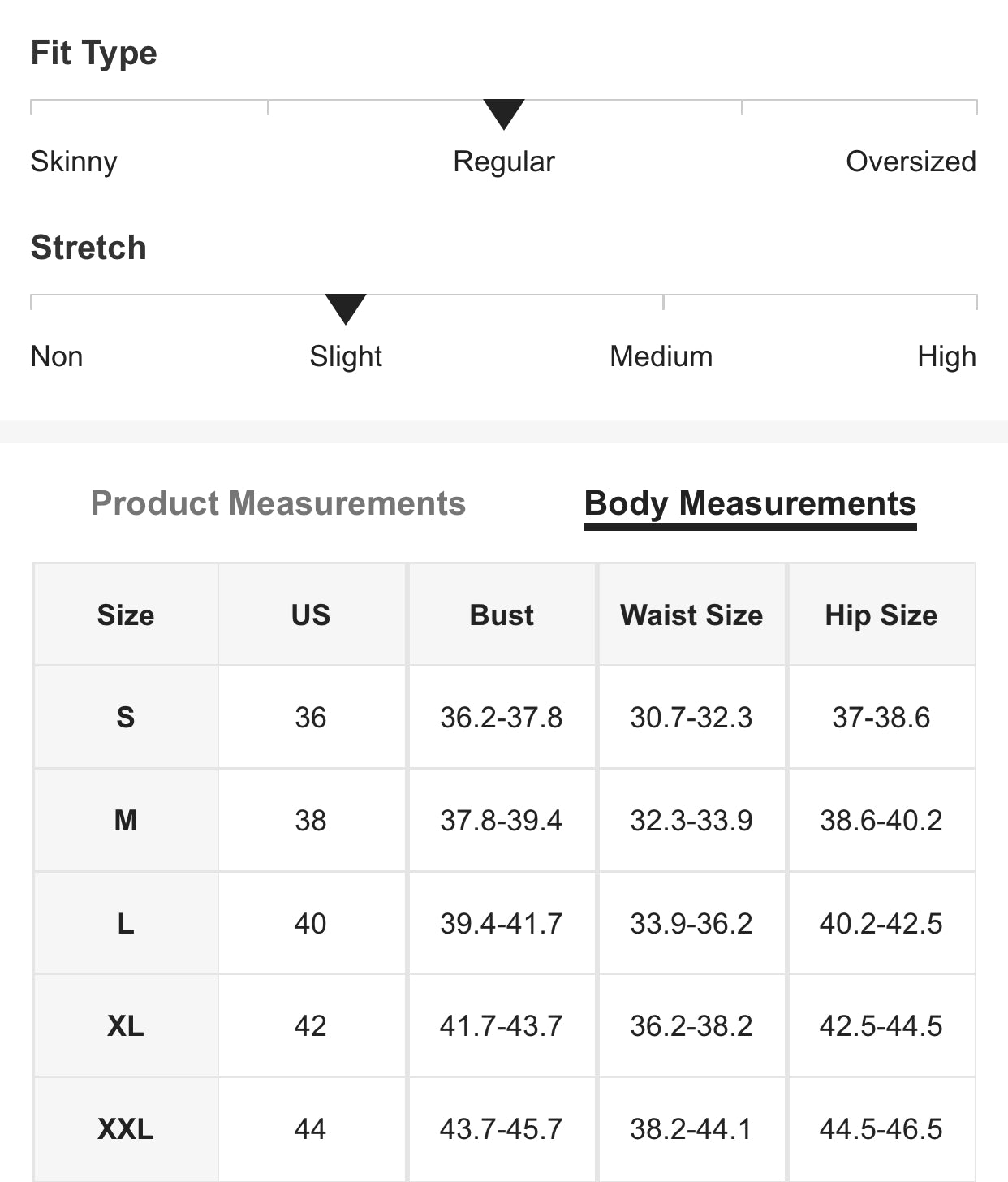
Task: Click the Slight stretch label
Action: click(346, 356)
